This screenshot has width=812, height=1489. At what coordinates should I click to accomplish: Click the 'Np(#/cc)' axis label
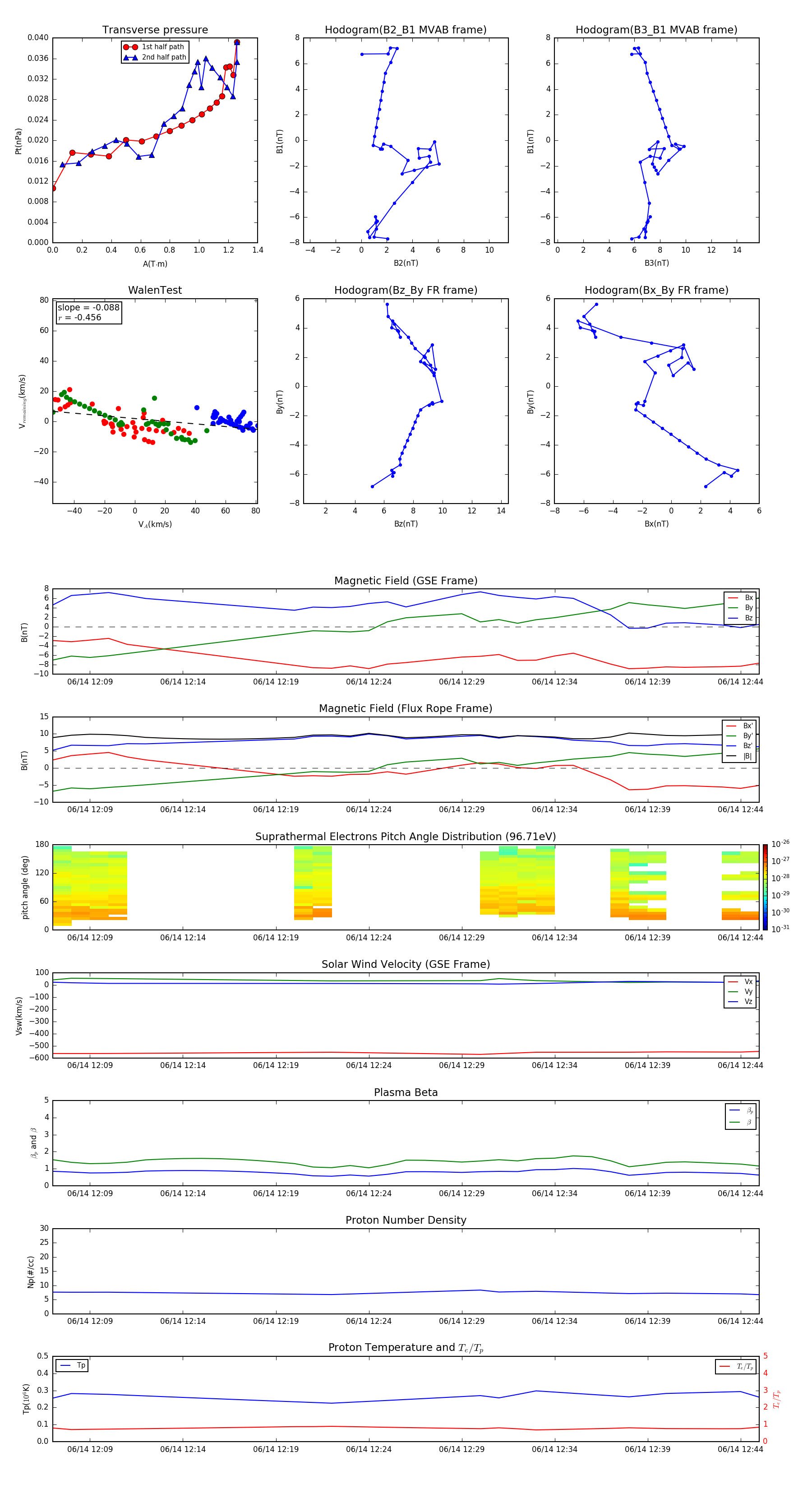pyautogui.click(x=31, y=1271)
